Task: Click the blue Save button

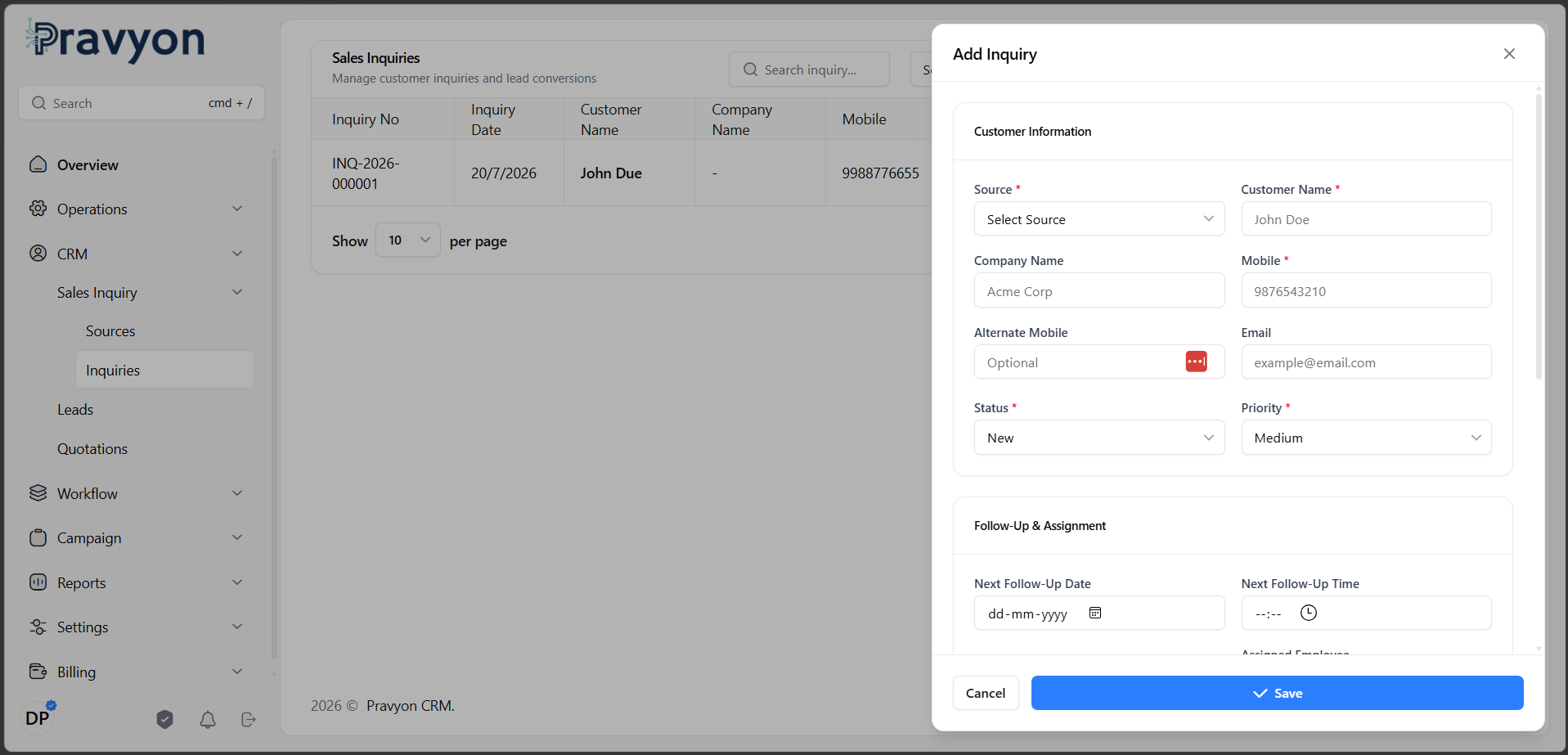Action: pos(1277,693)
